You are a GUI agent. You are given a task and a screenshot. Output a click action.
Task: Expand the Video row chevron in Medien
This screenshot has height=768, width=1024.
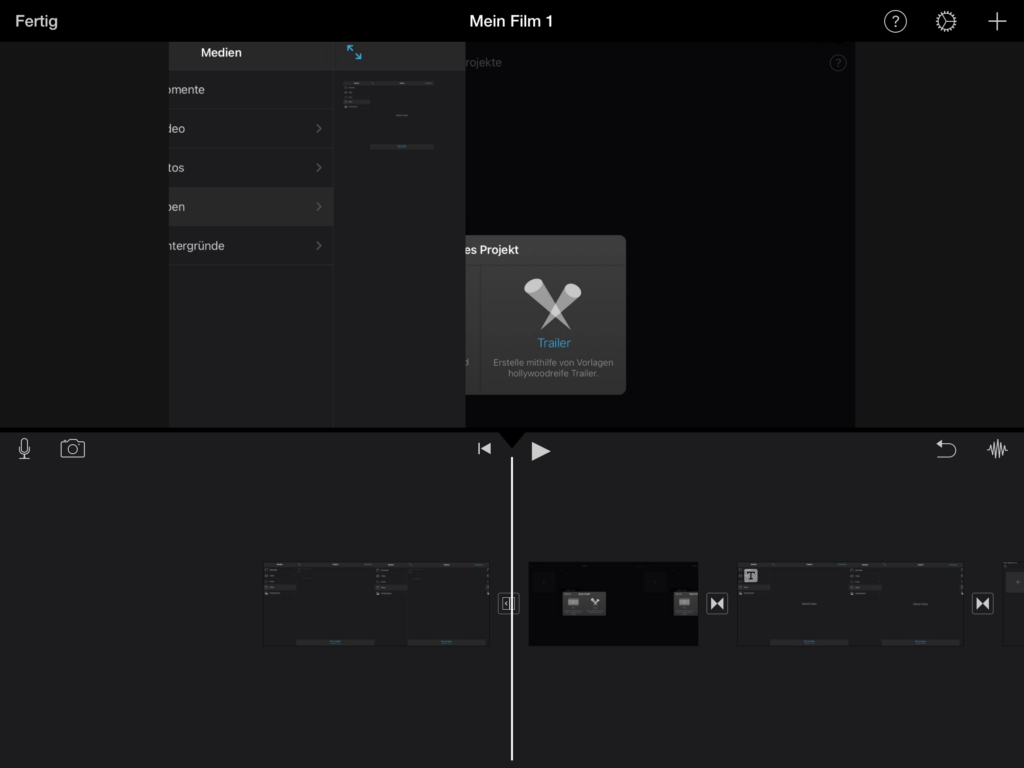tap(319, 129)
